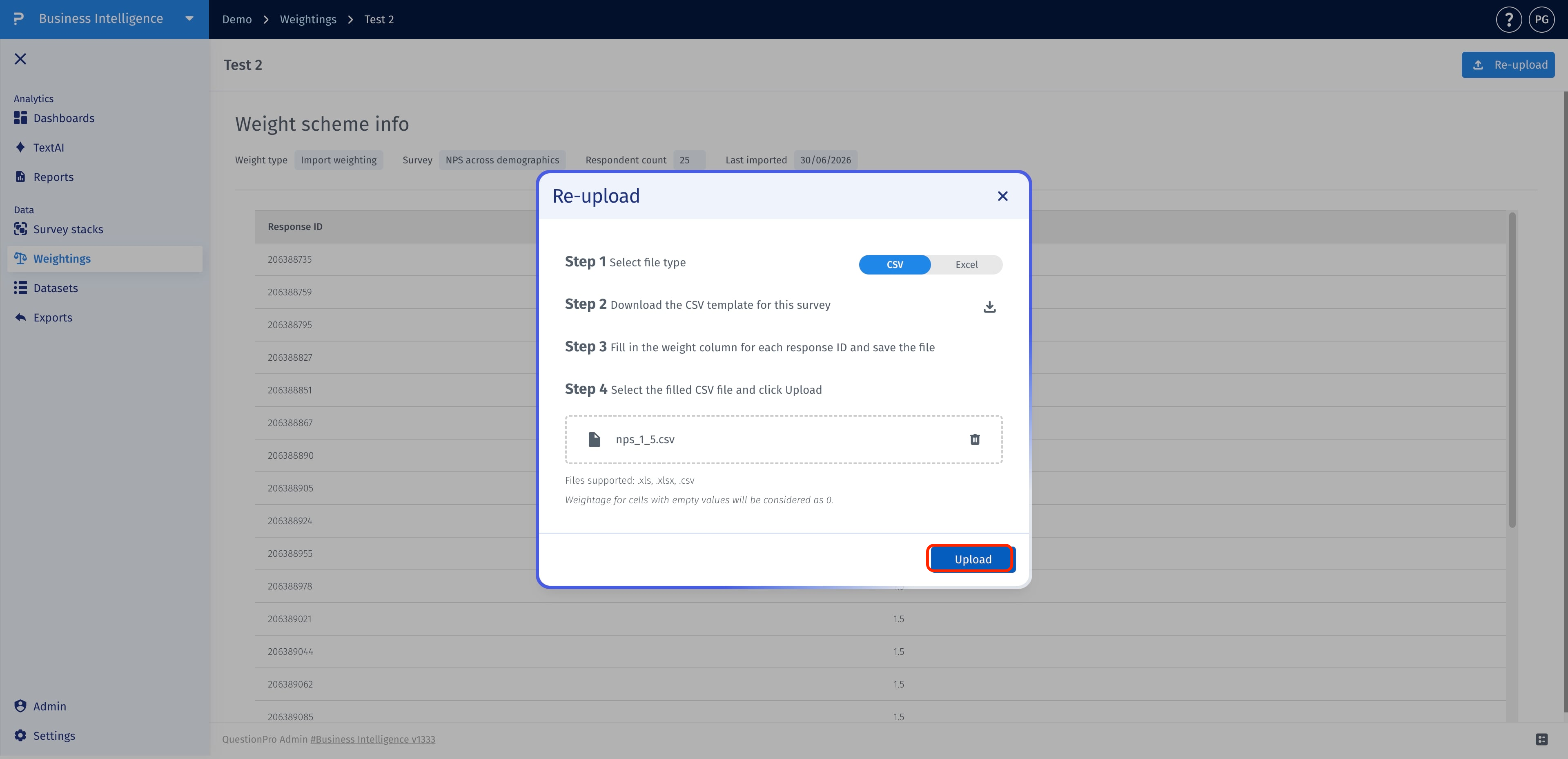The height and width of the screenshot is (759, 1568).
Task: Click response ID 206388924
Action: coord(290,521)
